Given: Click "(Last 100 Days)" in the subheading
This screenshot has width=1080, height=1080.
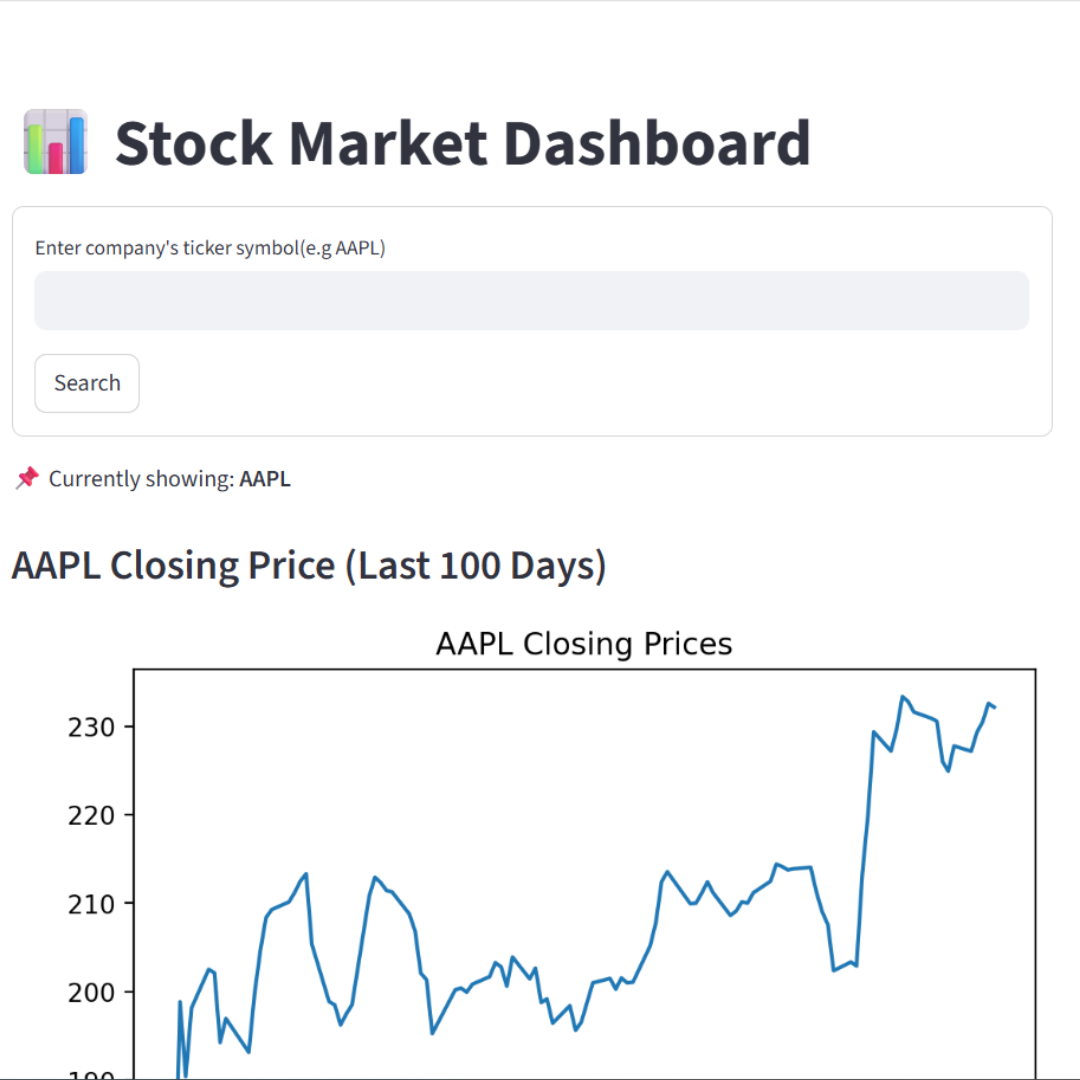Looking at the screenshot, I should 476,566.
